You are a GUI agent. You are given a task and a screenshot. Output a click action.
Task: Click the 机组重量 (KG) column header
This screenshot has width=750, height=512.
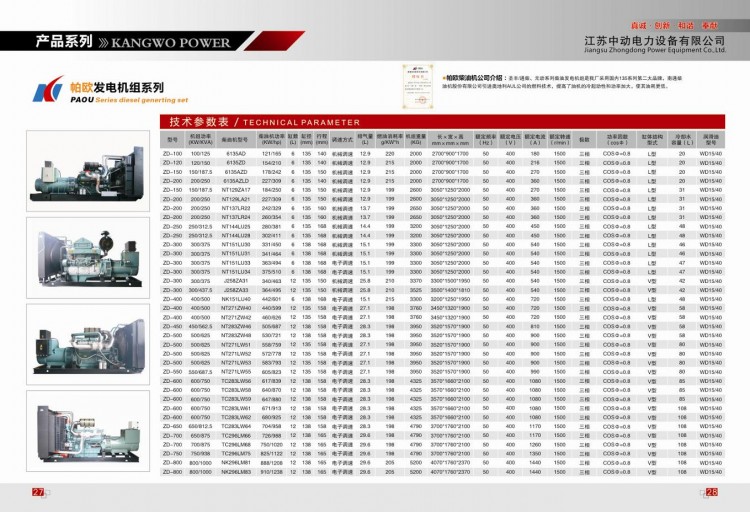click(416, 139)
